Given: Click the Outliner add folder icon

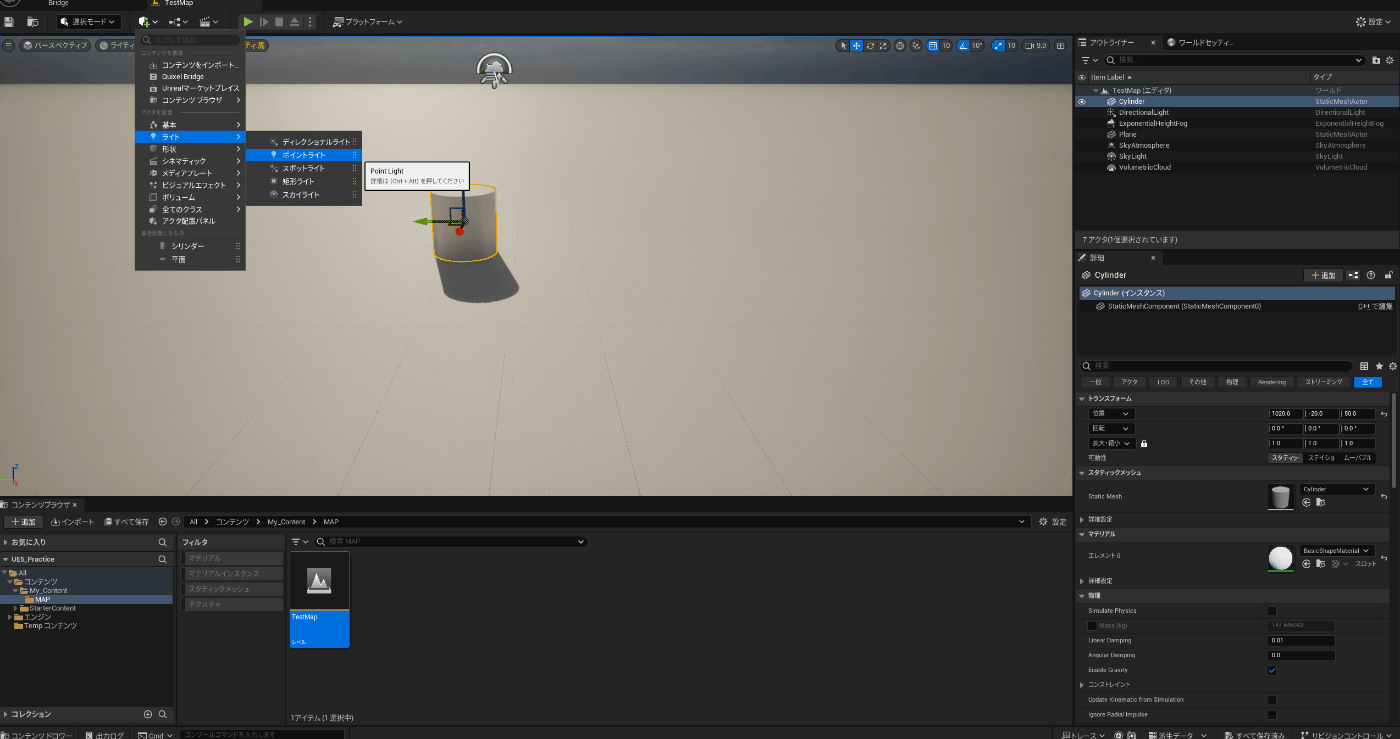Looking at the screenshot, I should click(x=1376, y=60).
